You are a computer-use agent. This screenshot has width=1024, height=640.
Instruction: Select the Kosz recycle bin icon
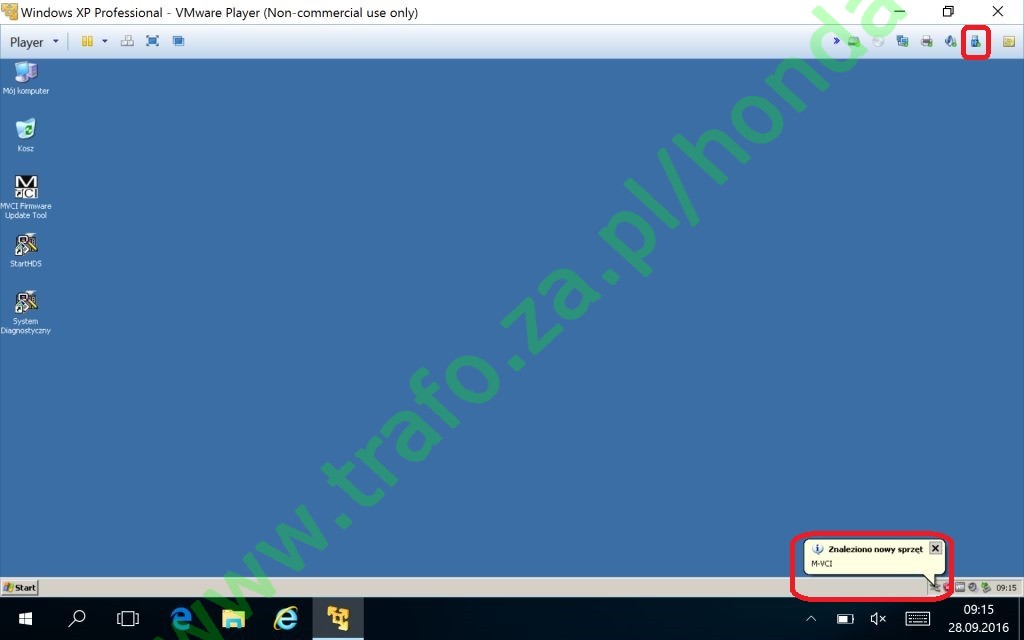click(x=25, y=135)
